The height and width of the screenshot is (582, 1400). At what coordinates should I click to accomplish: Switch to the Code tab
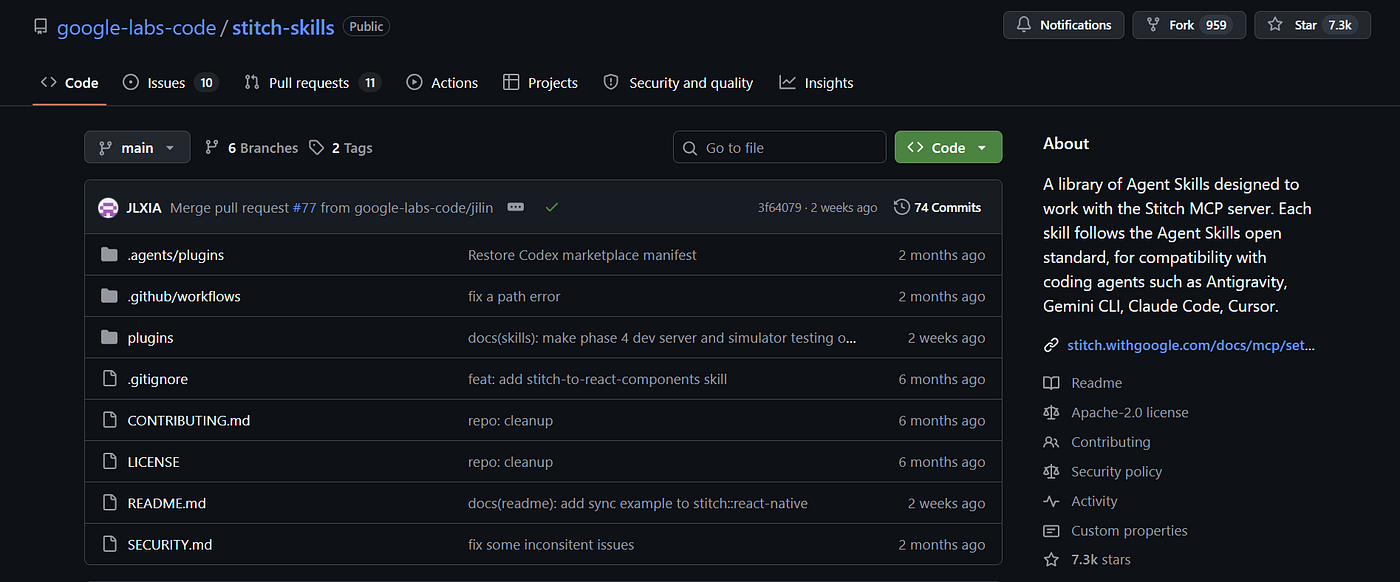69,83
